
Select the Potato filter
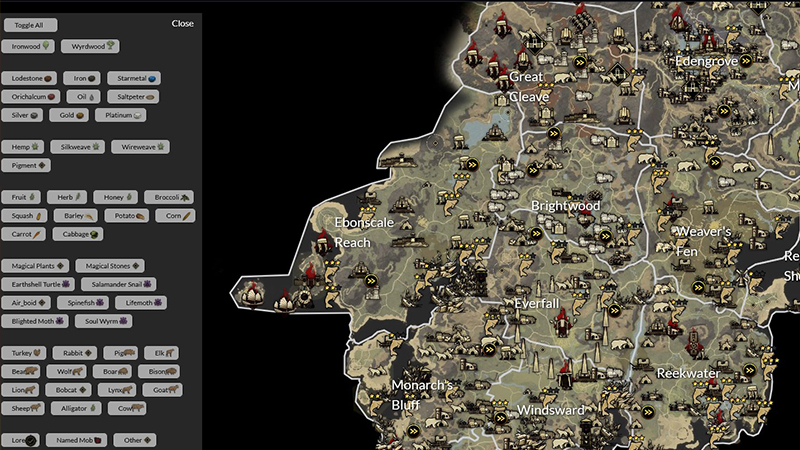[127, 216]
